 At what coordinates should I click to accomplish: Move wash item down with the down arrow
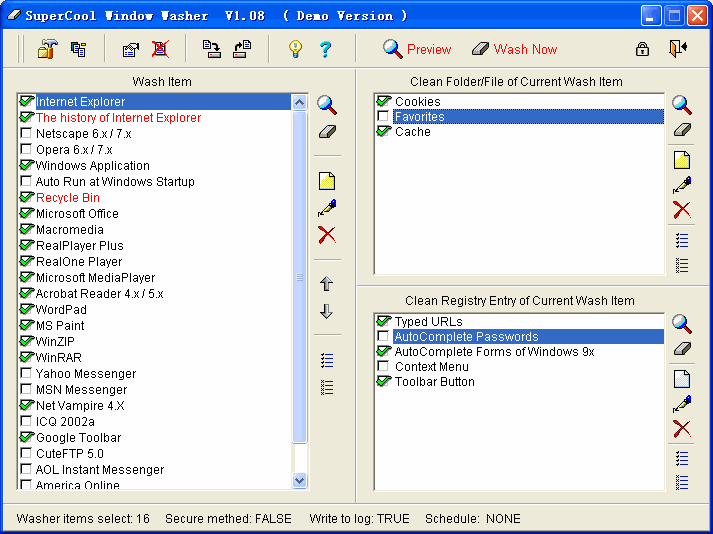pyautogui.click(x=326, y=312)
